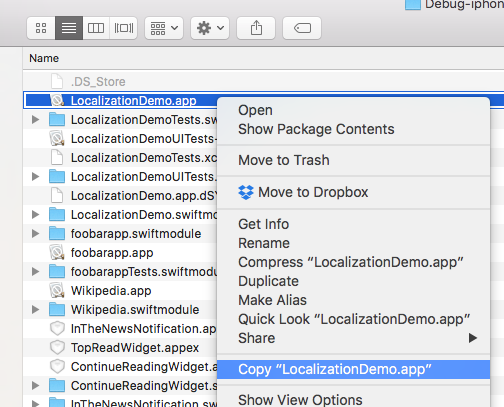Select the foobarapp.swiftmodule name
This screenshot has width=504, height=407.
pos(136,234)
